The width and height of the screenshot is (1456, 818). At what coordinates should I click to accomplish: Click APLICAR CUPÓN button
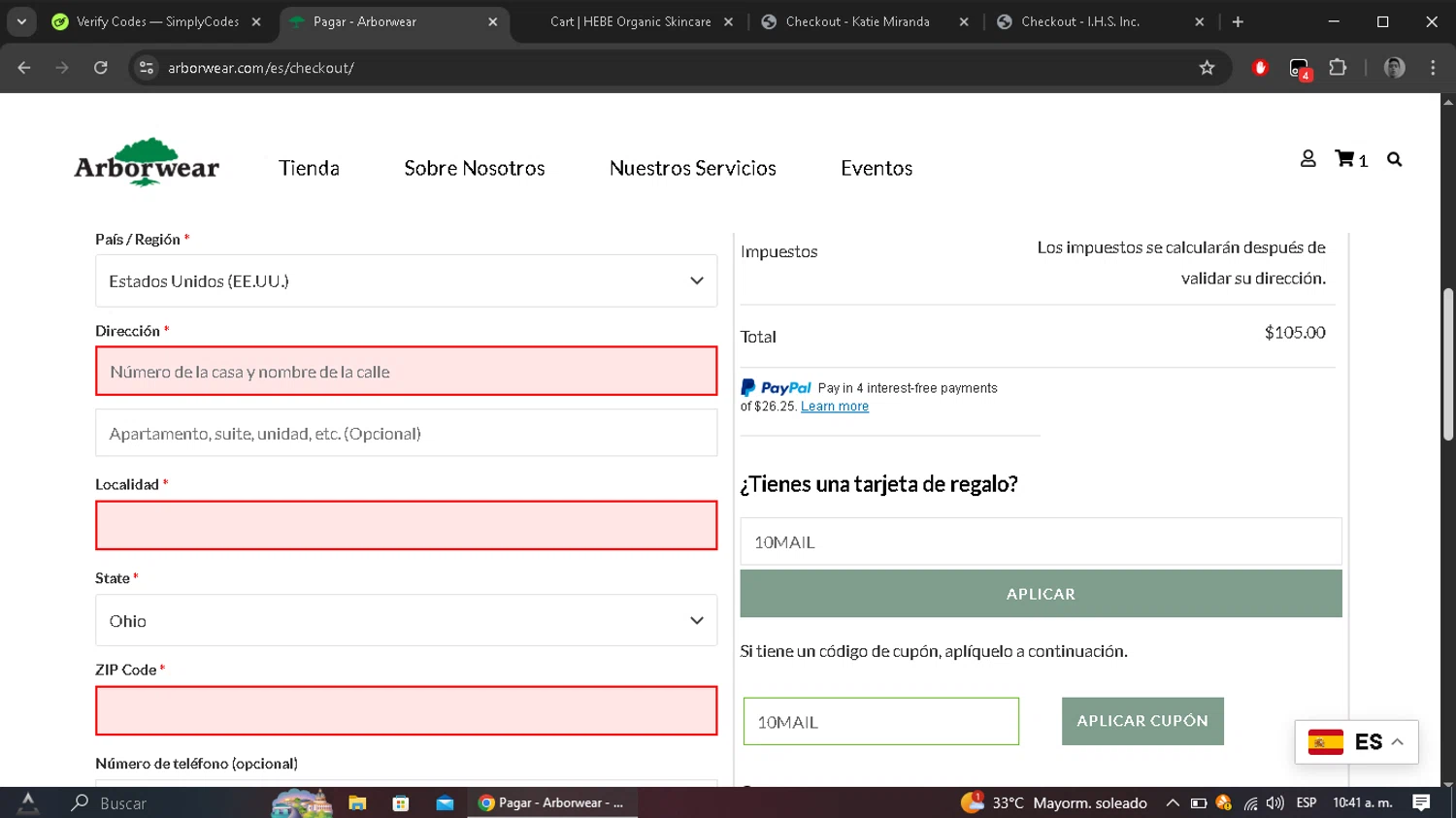(1142, 721)
